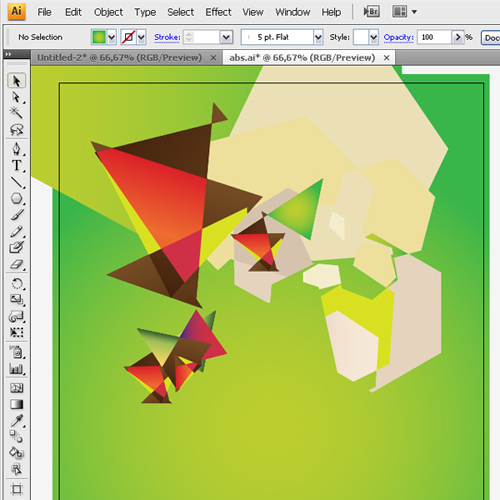Choose the Blob Brush tool

[x=16, y=248]
